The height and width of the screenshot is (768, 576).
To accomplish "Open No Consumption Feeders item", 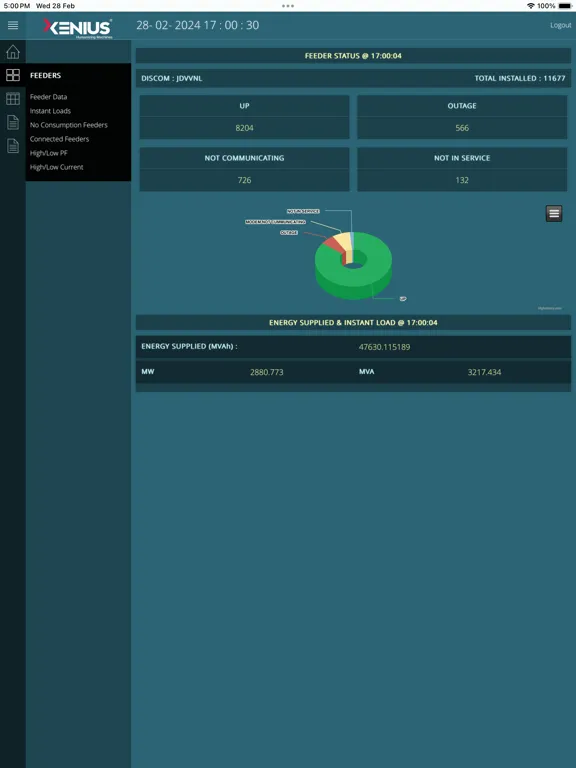I will point(69,125).
